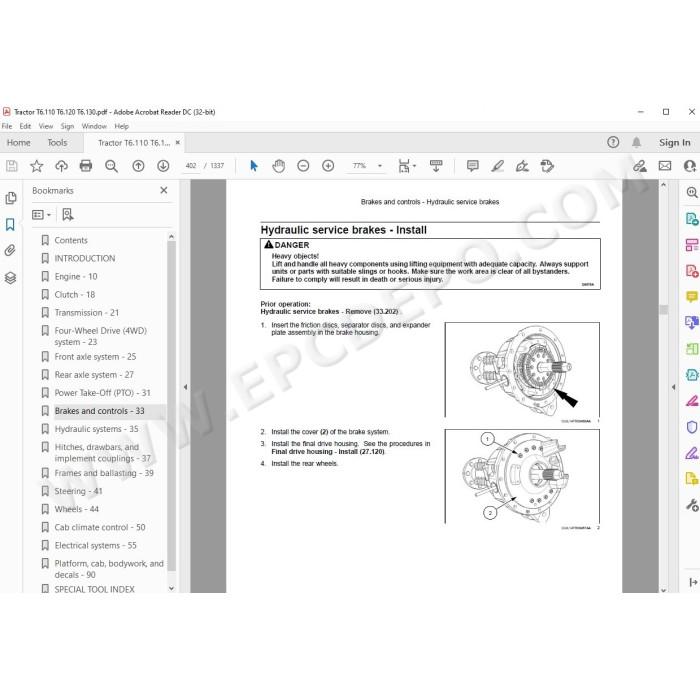Open the bookmark options dropdown
Image resolution: width=700 pixels, height=700 pixels.
tap(42, 215)
